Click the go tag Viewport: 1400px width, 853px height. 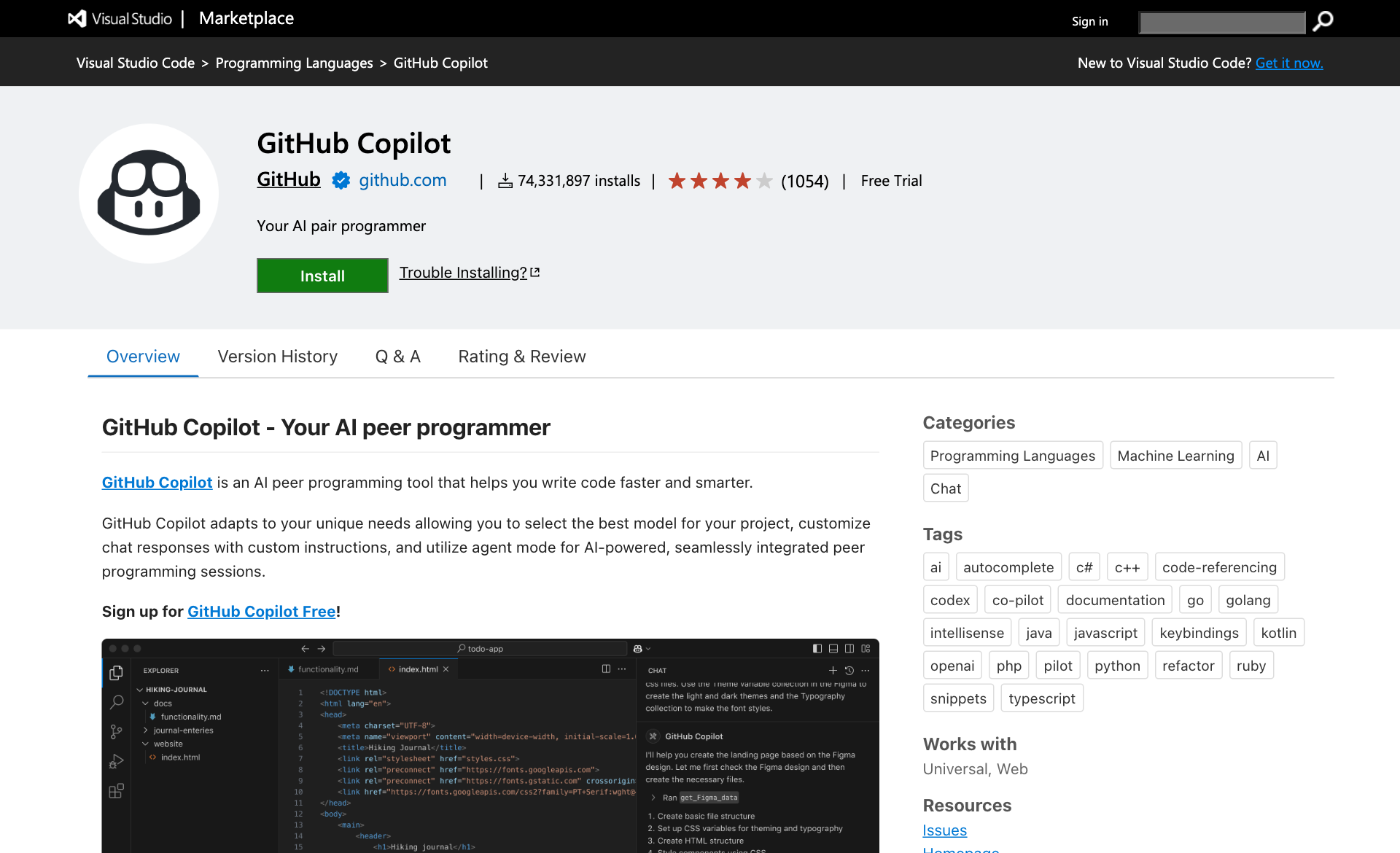click(x=1195, y=600)
